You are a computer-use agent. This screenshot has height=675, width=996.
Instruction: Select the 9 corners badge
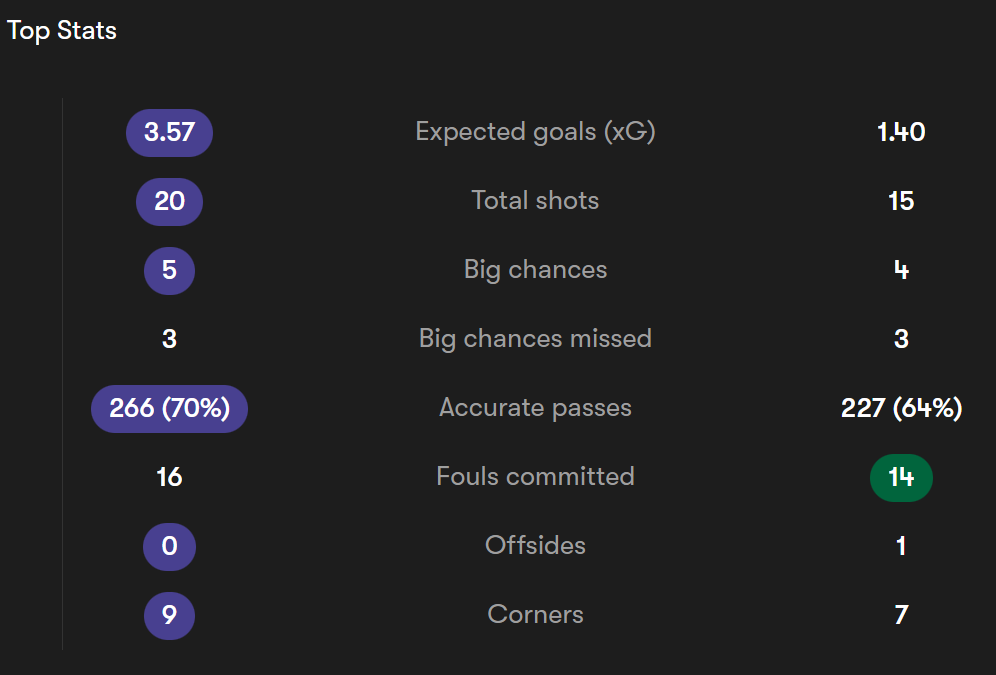[169, 616]
